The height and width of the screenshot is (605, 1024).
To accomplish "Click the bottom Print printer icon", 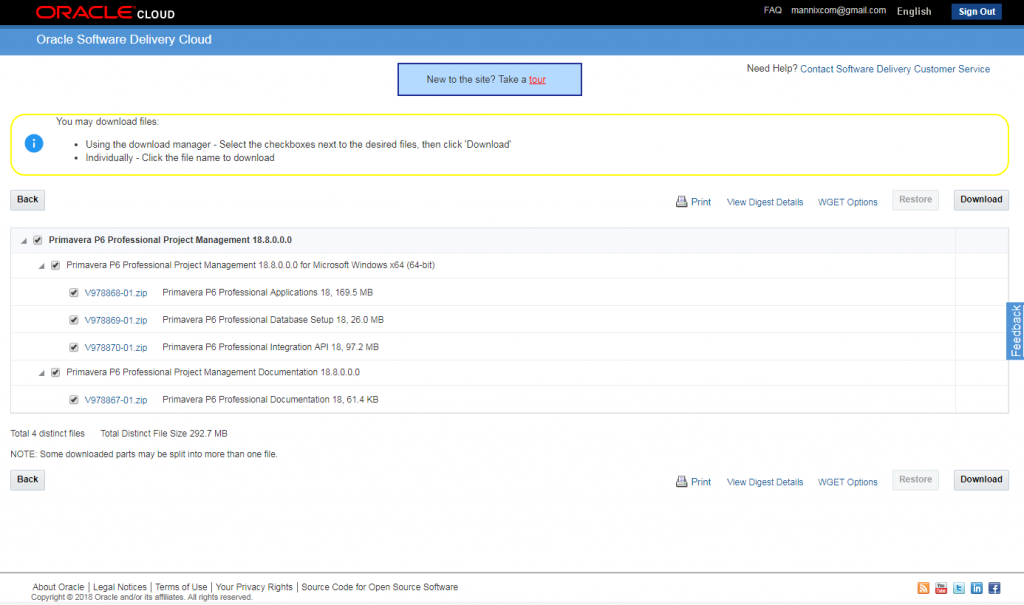I will (x=681, y=481).
